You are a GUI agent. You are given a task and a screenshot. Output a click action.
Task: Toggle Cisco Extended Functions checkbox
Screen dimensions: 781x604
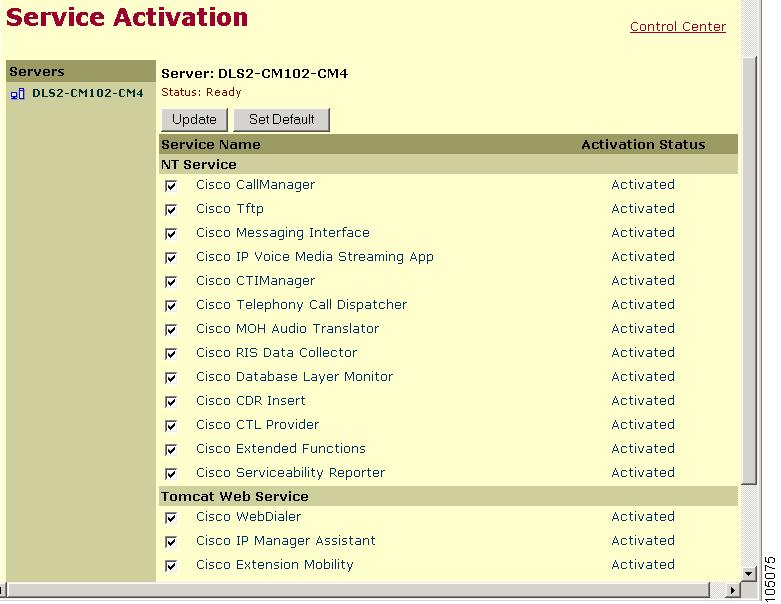point(171,449)
